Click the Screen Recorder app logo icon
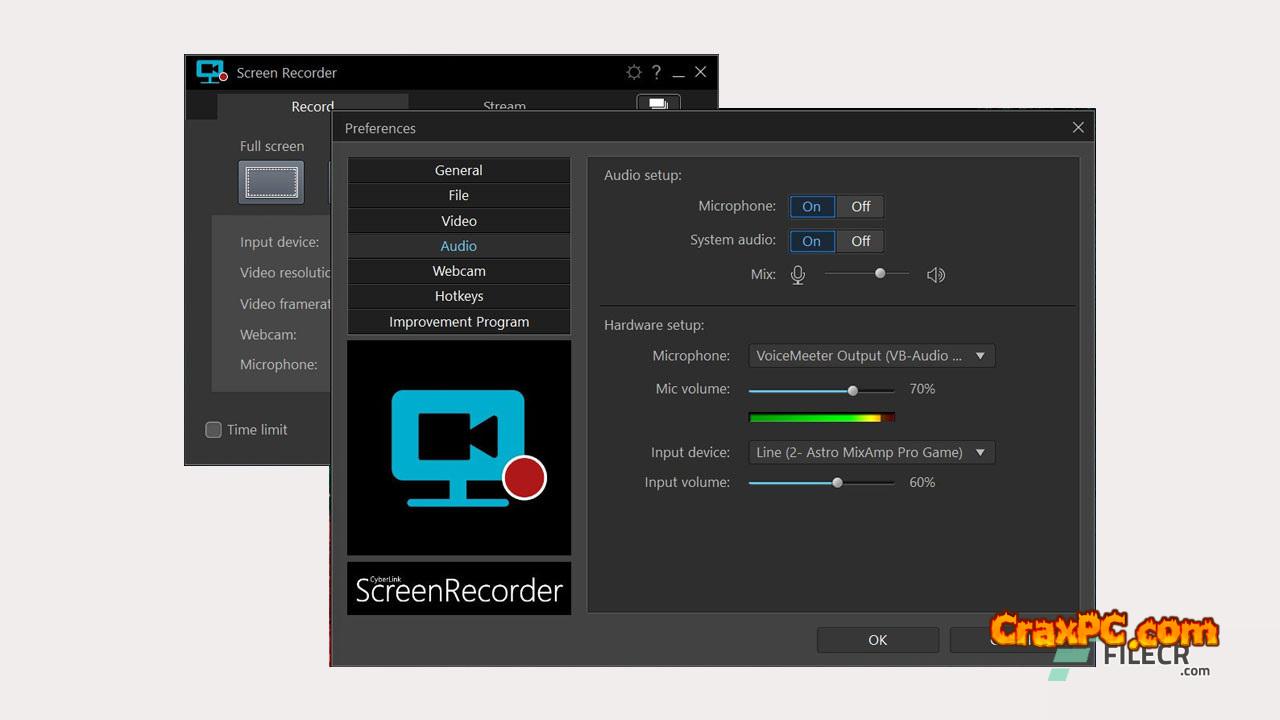1280x720 pixels. tap(211, 72)
